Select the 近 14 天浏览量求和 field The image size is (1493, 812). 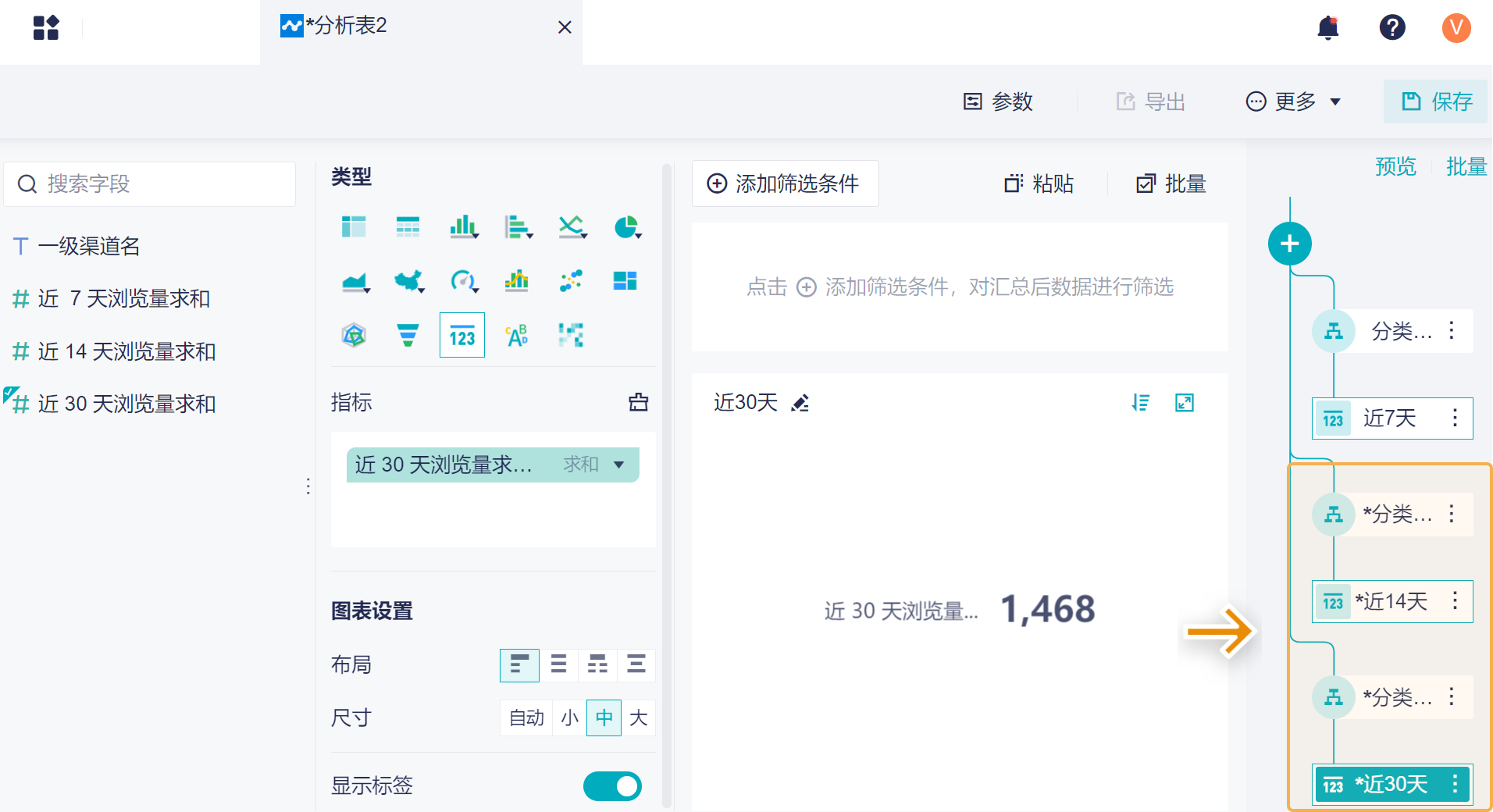click(115, 351)
